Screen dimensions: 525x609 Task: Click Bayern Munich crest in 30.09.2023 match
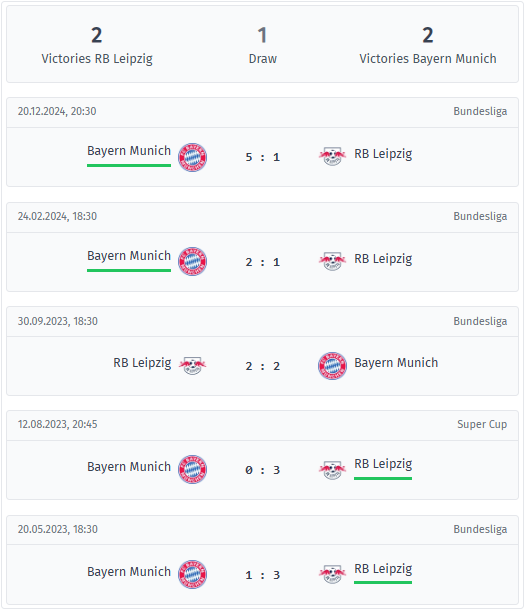(x=332, y=366)
